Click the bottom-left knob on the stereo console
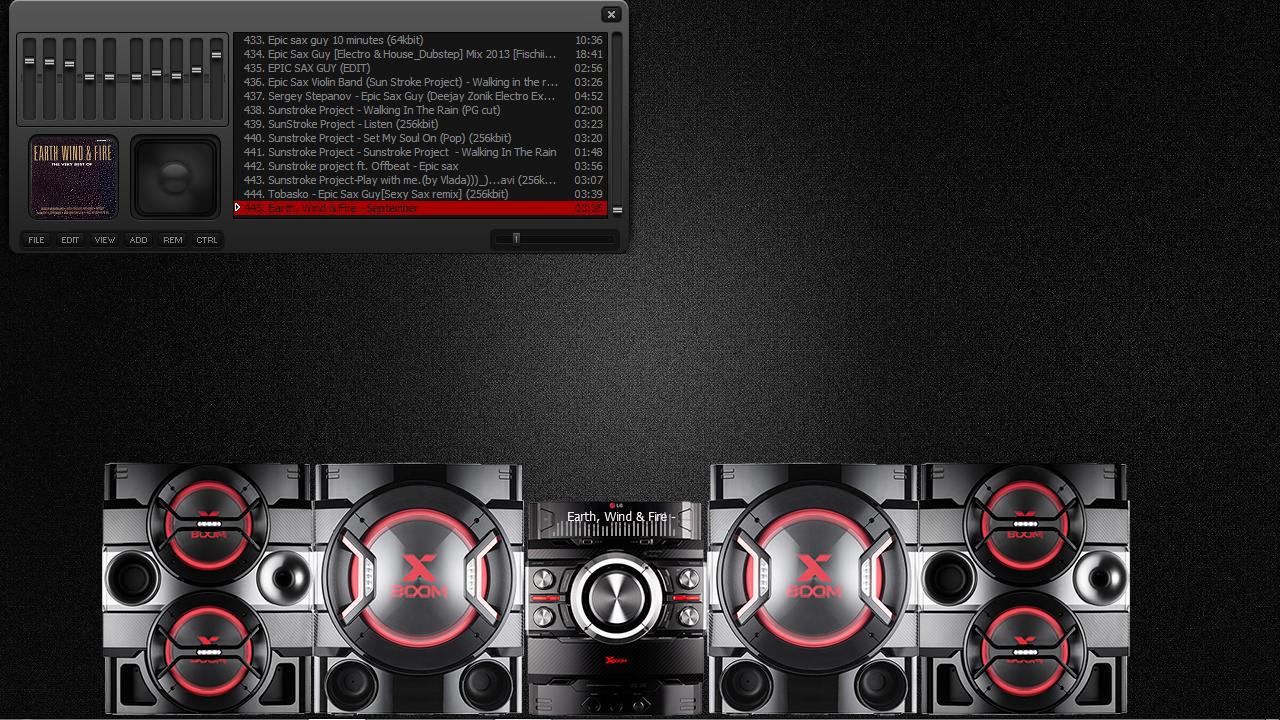 tap(542, 615)
